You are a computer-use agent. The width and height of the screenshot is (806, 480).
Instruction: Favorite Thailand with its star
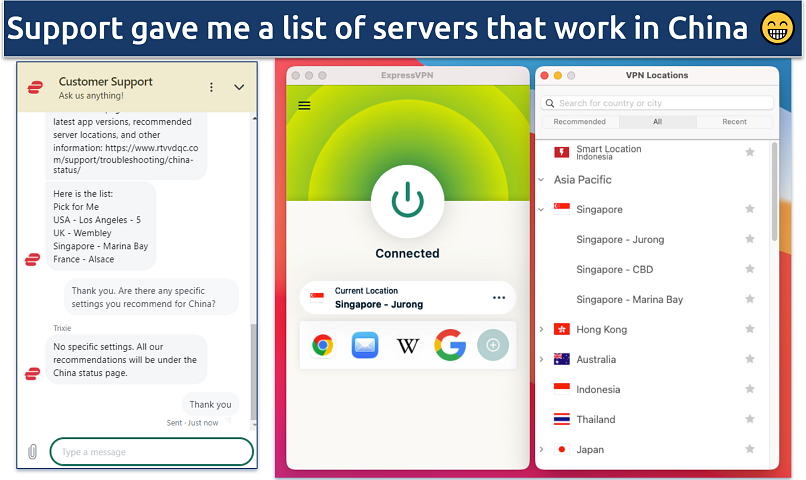pyautogui.click(x=750, y=419)
